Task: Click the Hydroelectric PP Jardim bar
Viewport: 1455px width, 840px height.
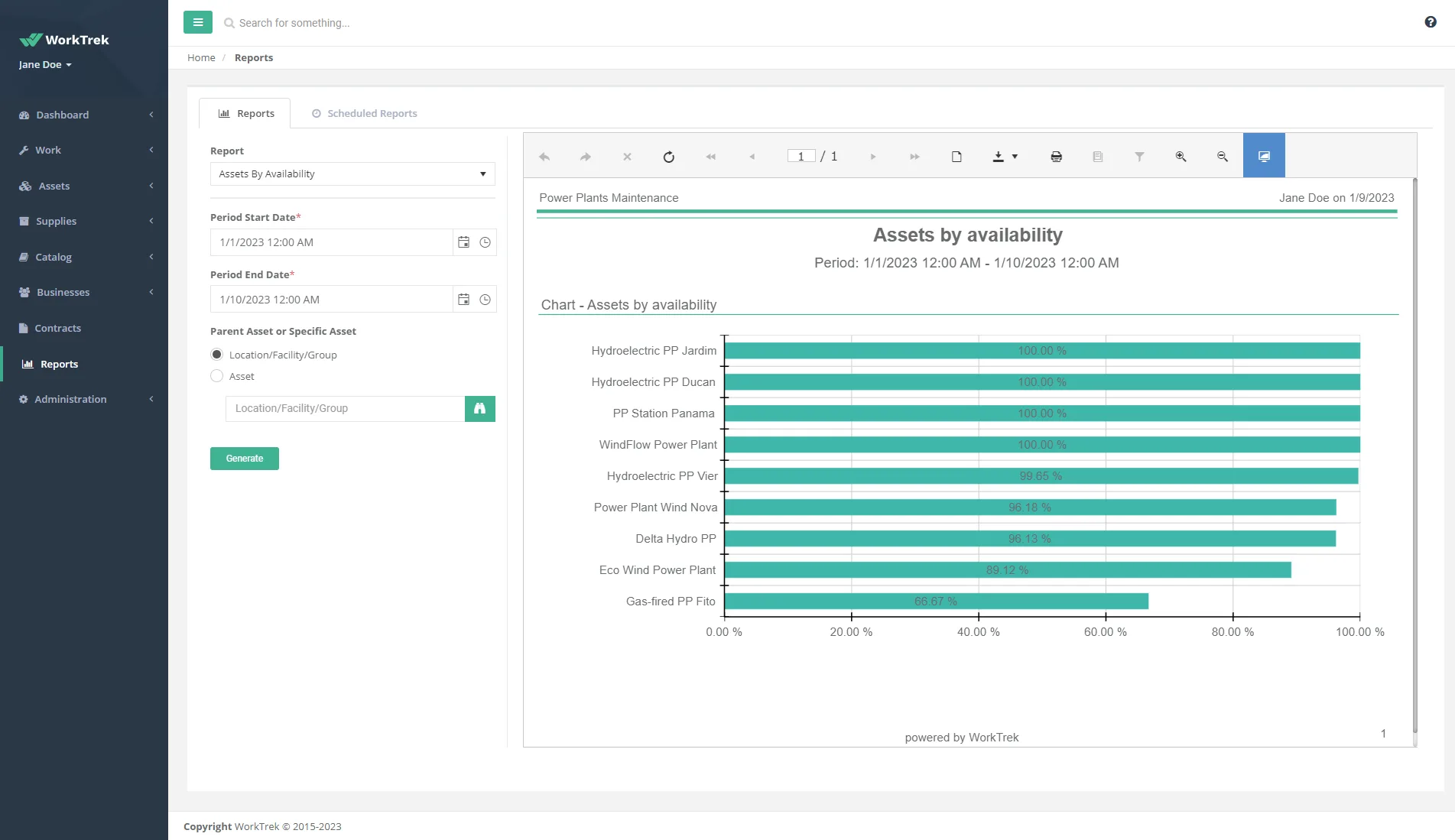Action: [x=1042, y=351]
